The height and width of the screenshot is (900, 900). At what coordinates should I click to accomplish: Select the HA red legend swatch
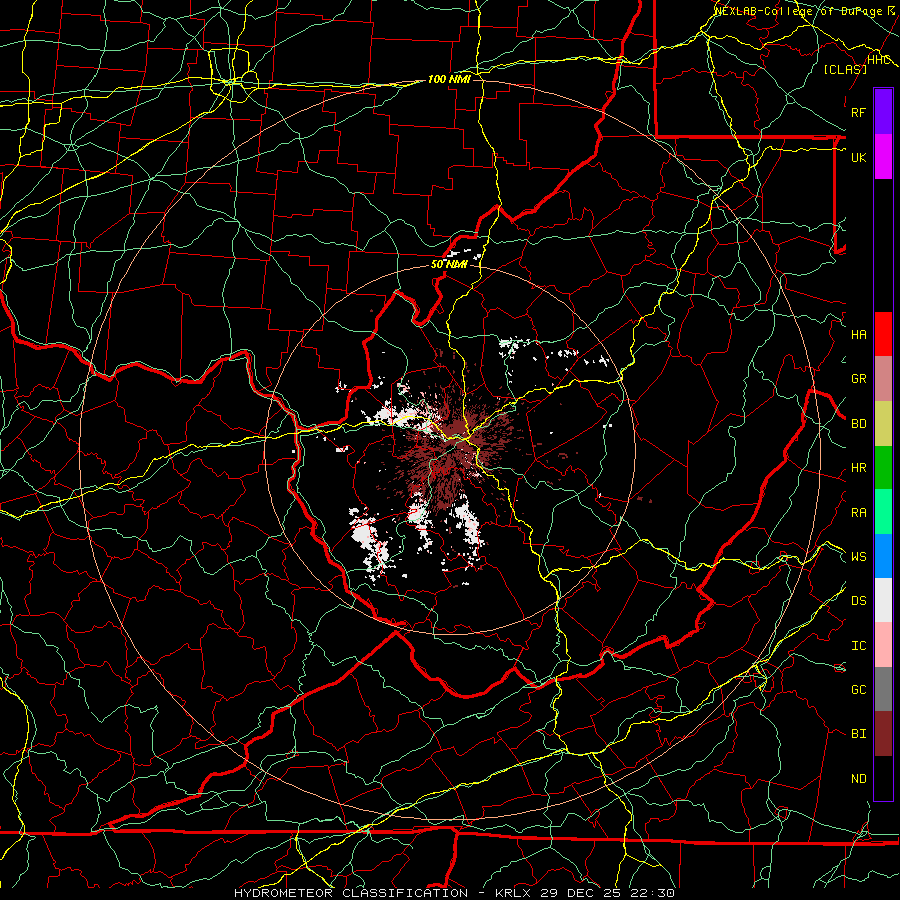pos(883,334)
